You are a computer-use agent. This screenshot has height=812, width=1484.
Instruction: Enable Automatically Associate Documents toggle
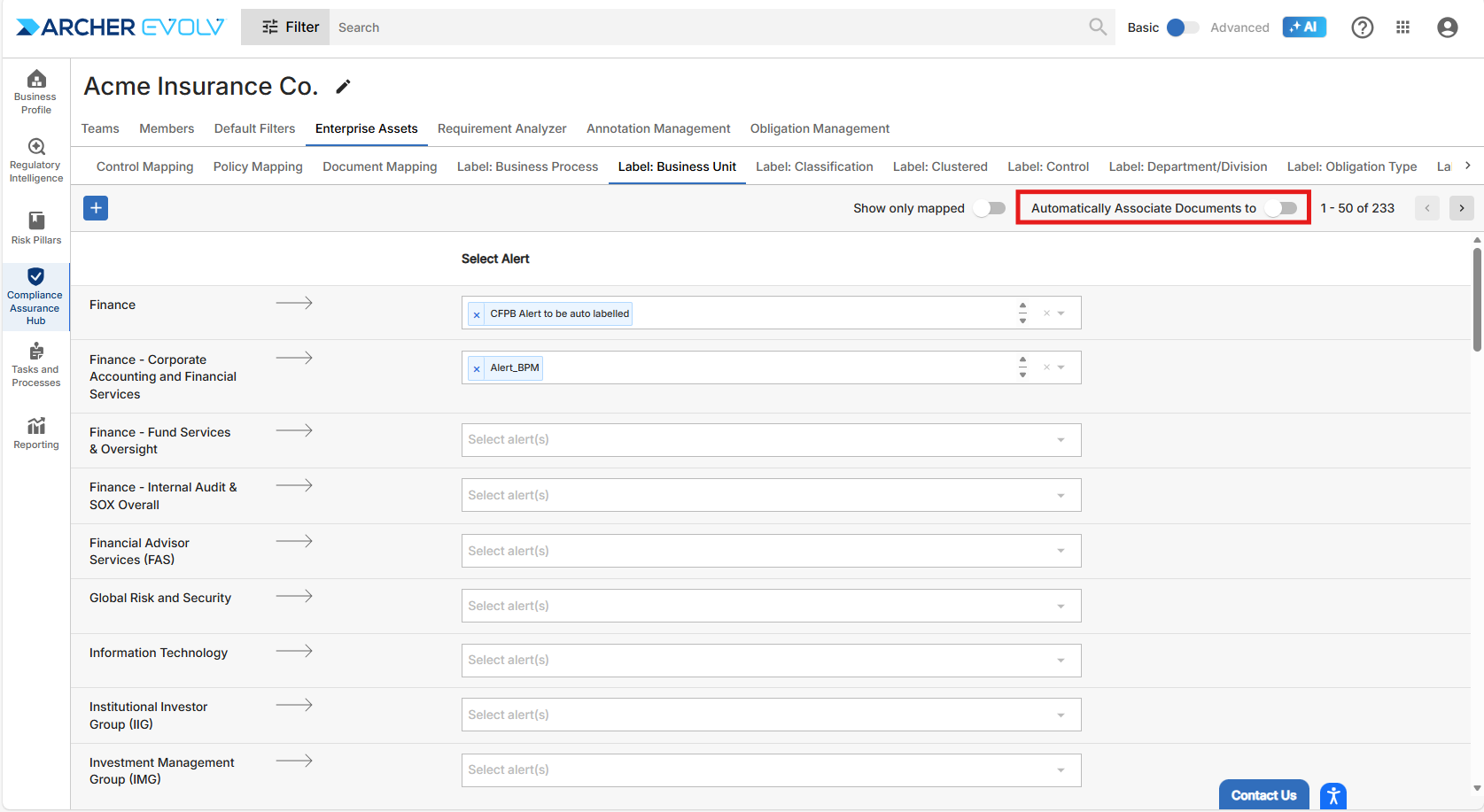1281,208
